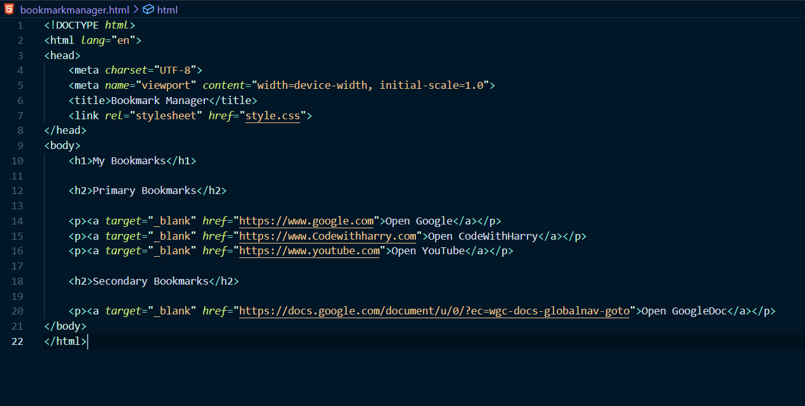This screenshot has width=805, height=406.
Task: Open bookmarkmanager.html breadcrumb item
Action: point(74,10)
